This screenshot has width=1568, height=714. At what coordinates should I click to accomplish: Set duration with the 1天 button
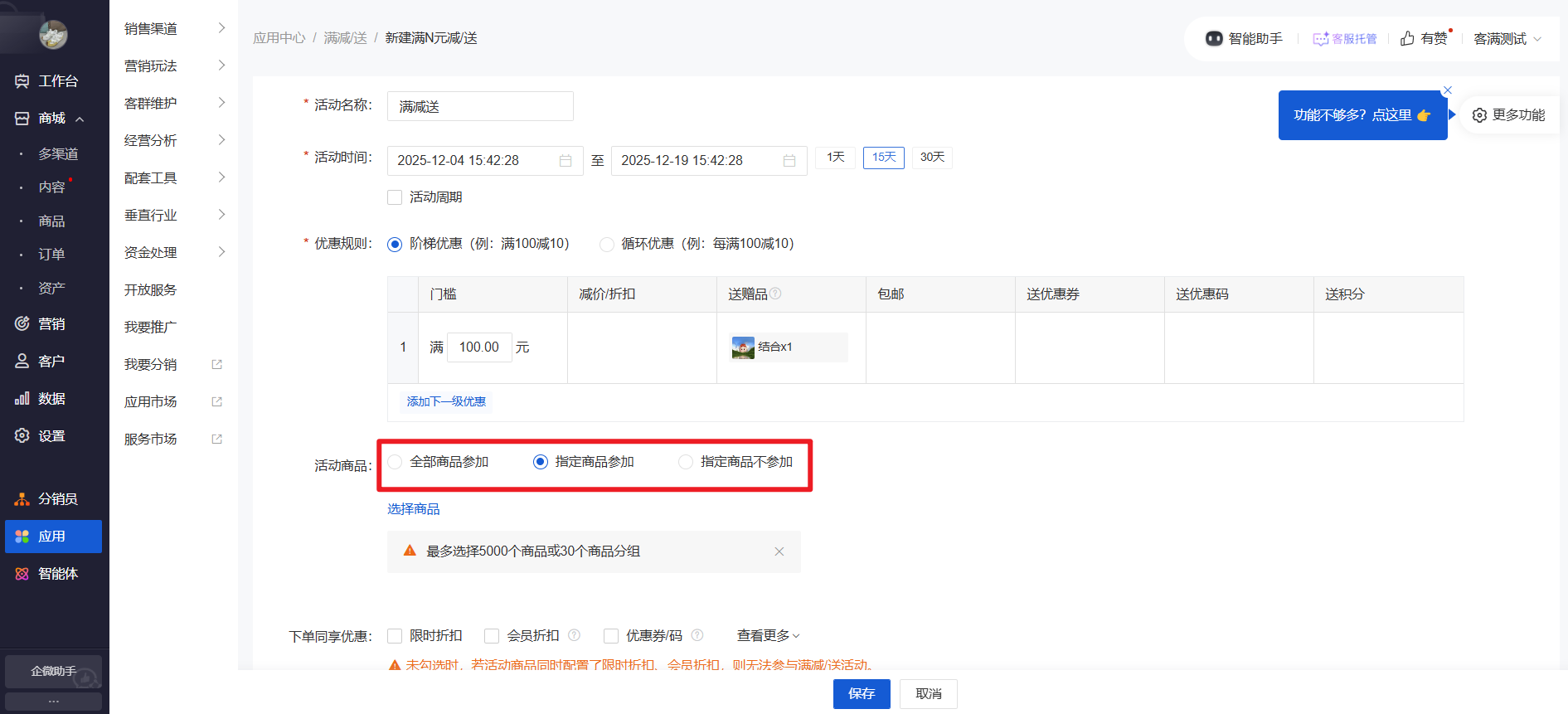click(835, 158)
